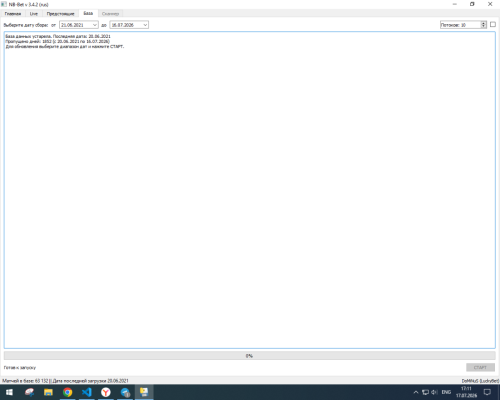
Task: Launch Google Chrome from the taskbar
Action: pos(68,392)
